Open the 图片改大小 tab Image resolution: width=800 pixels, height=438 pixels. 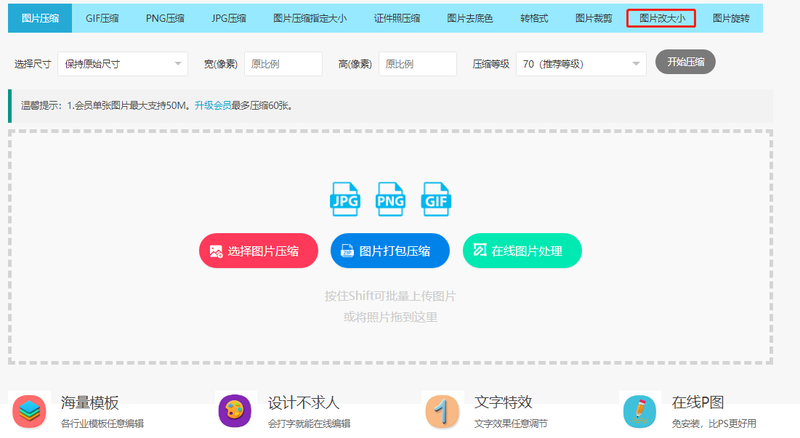tap(661, 18)
